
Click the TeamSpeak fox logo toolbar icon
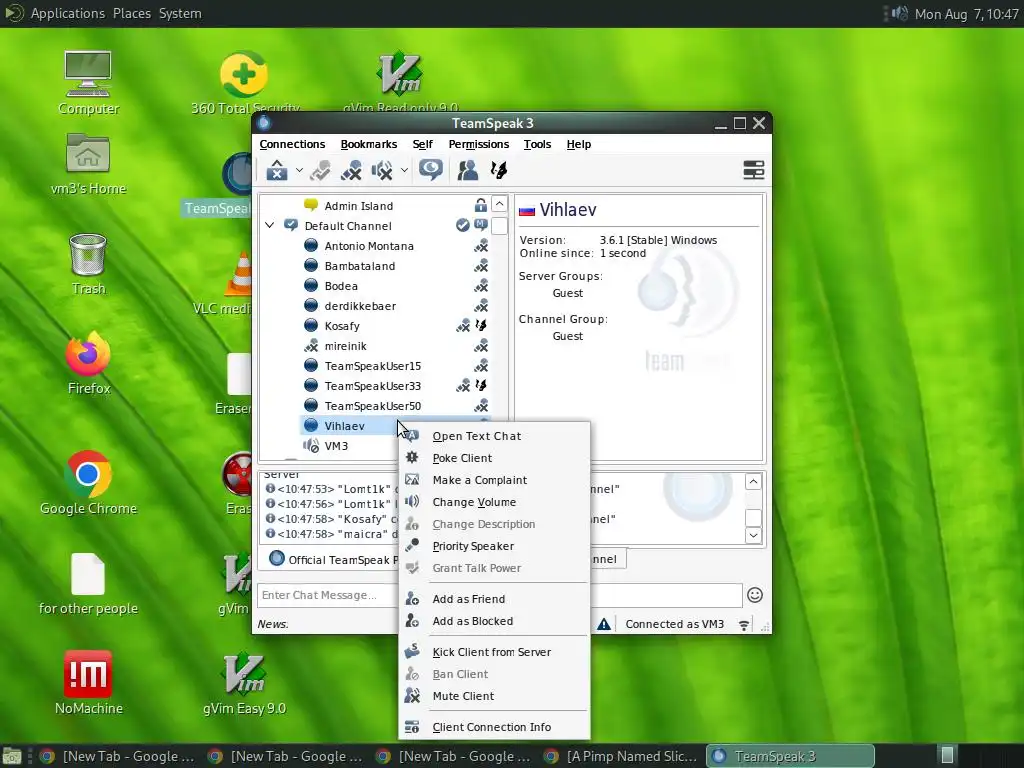[499, 170]
